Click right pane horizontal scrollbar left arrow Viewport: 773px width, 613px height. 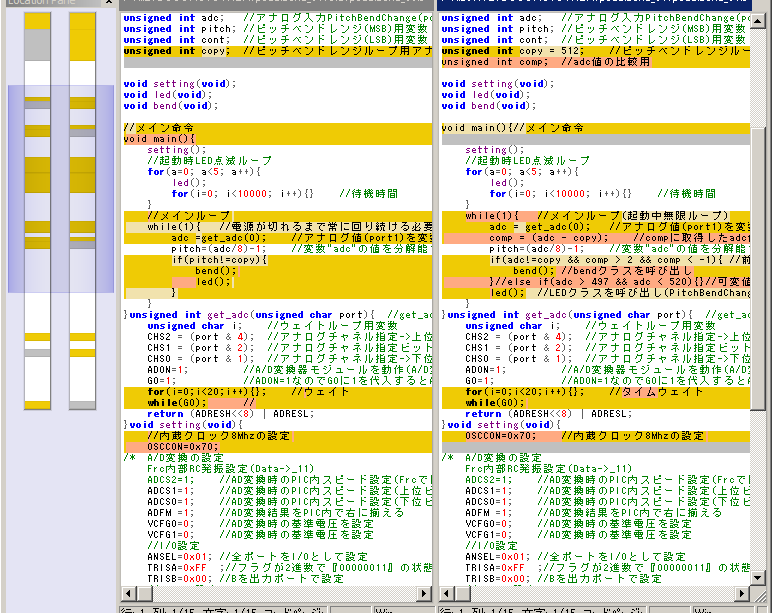coord(447,593)
